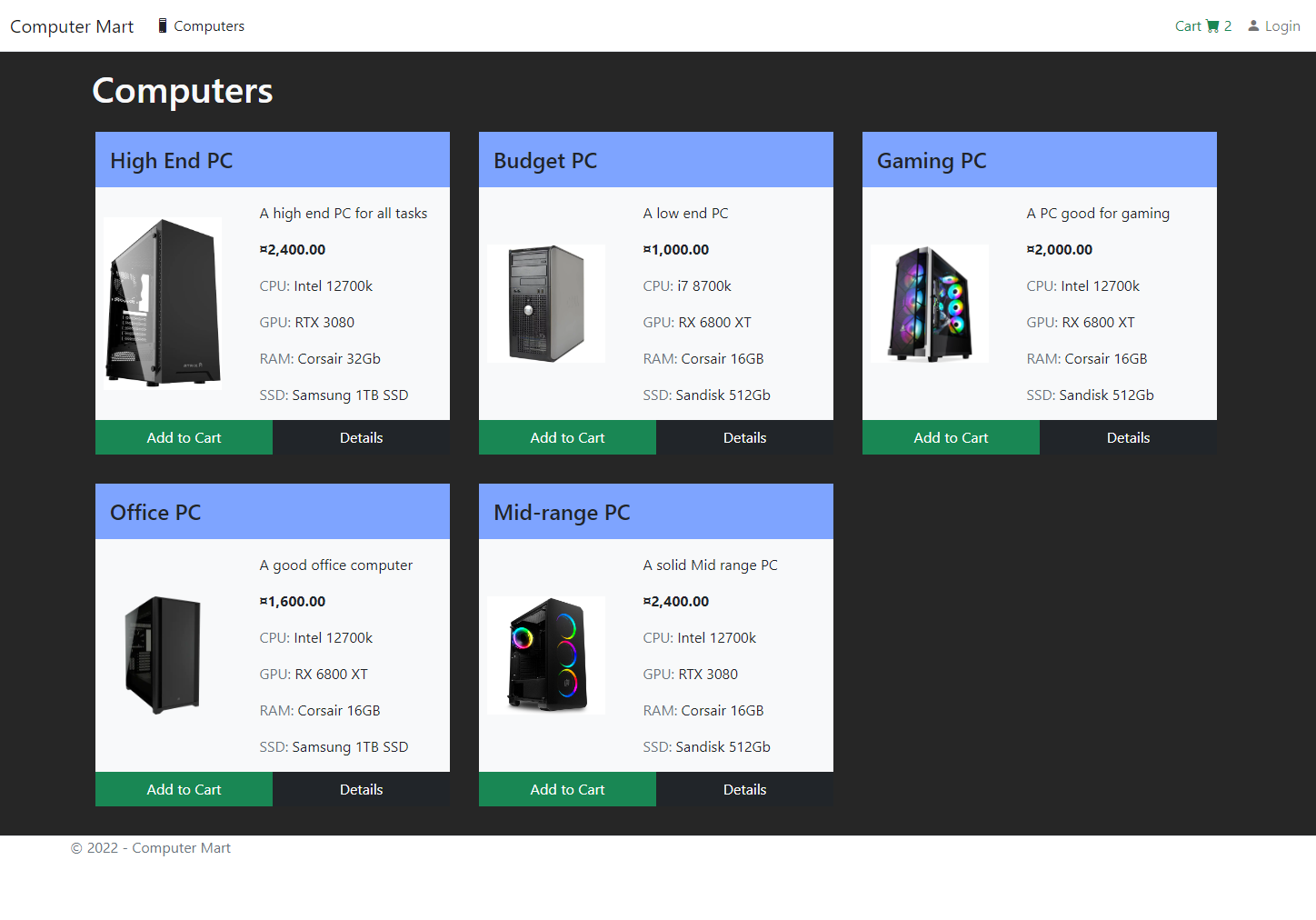Open the Computer Mart home link
The image size is (1316, 920).
pyautogui.click(x=72, y=26)
